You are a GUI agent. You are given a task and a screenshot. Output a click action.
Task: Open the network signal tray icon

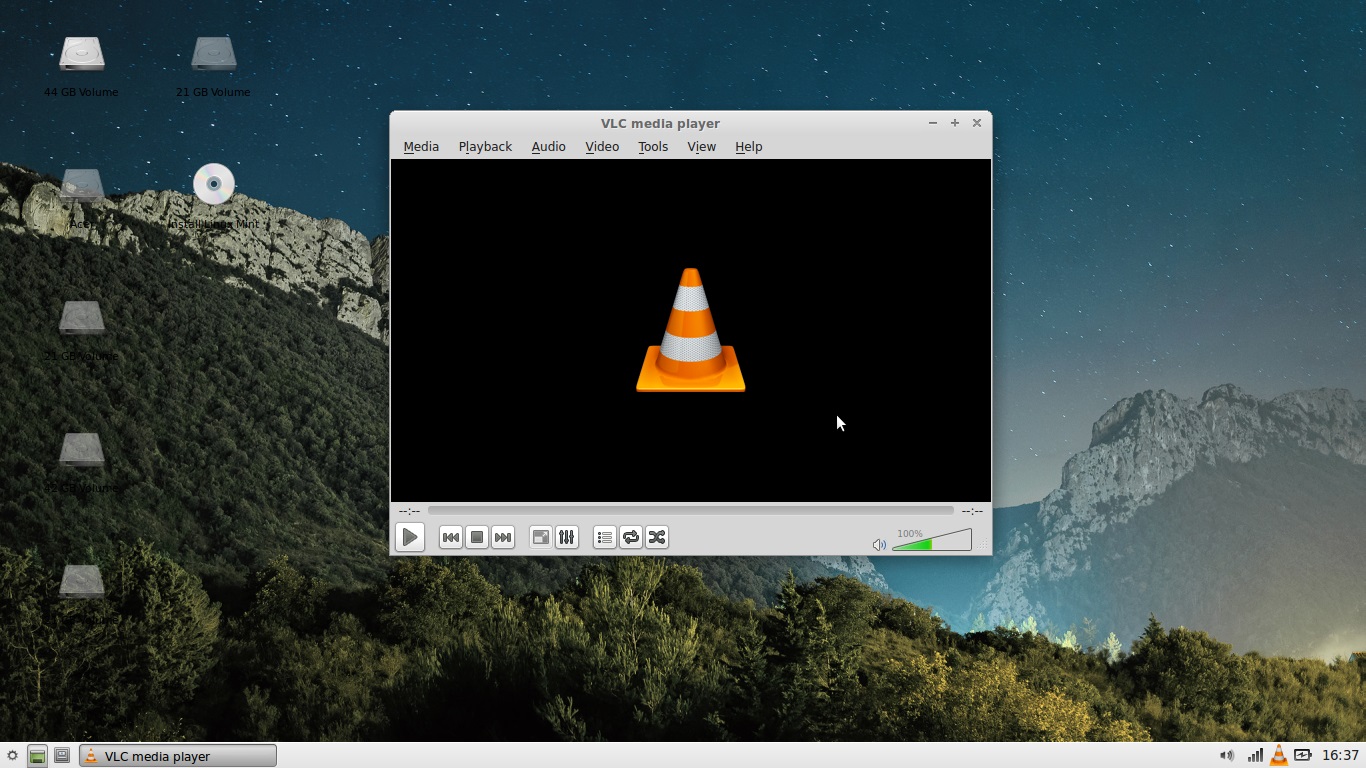click(x=1254, y=755)
